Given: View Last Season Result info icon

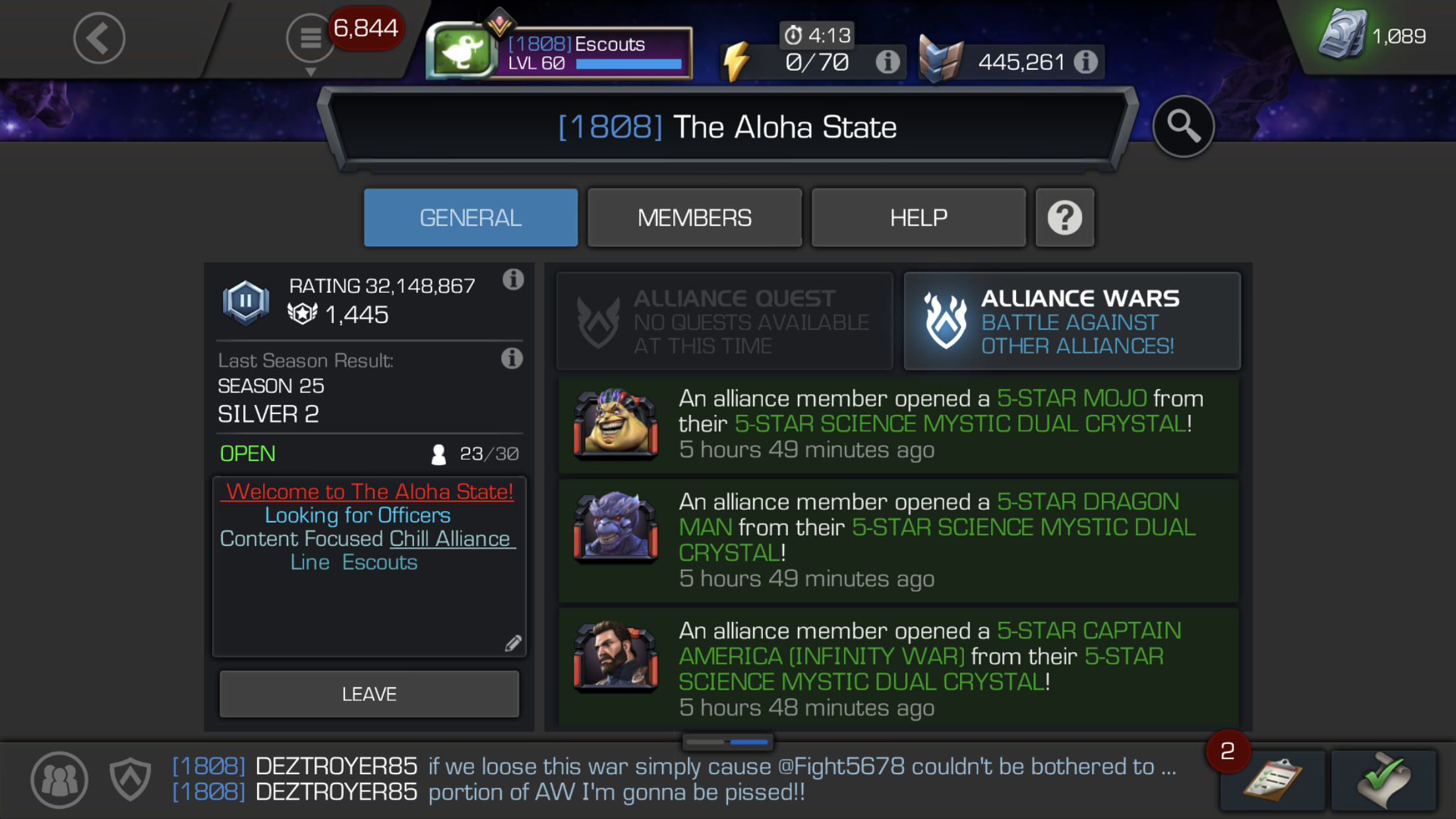Looking at the screenshot, I should 512,359.
